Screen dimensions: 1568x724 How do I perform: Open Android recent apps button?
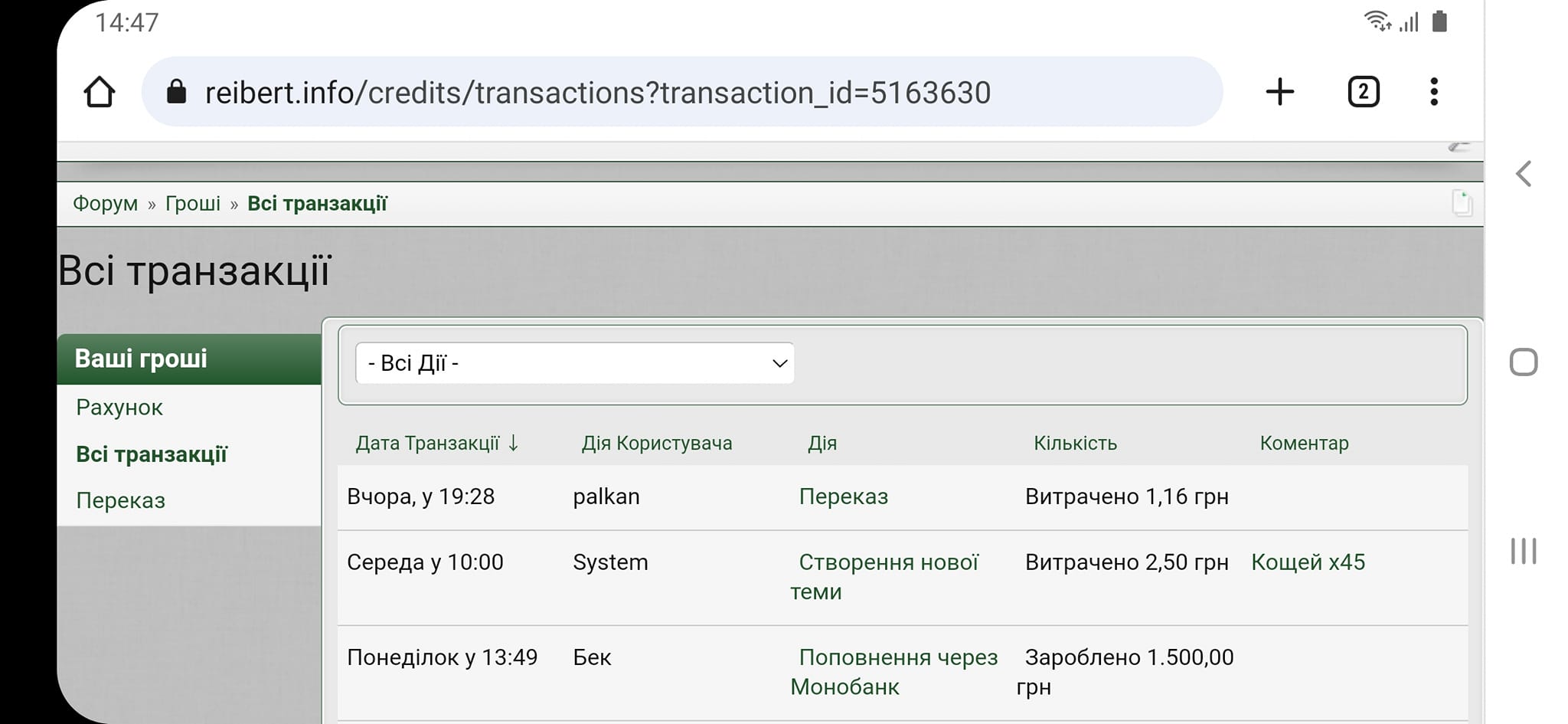1524,551
